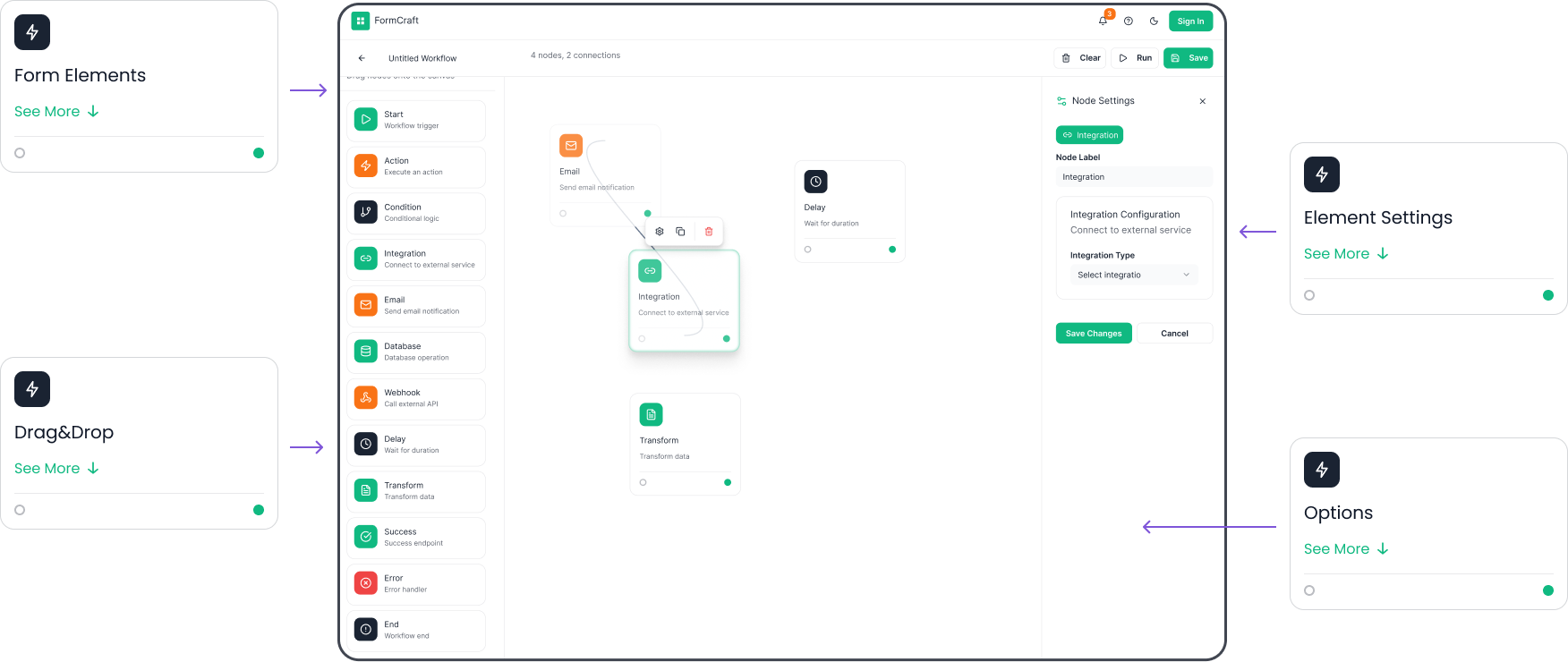The height and width of the screenshot is (662, 1568).
Task: Click the delete trash icon on node toolbar
Action: click(709, 232)
